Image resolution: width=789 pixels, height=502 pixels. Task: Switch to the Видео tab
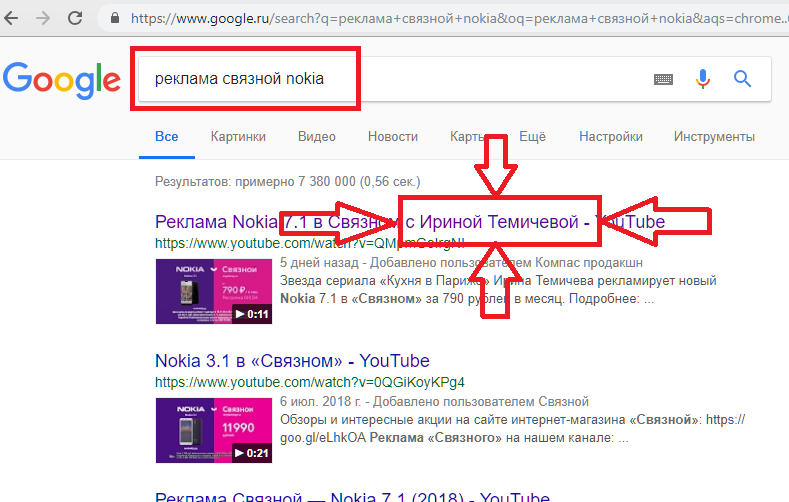coord(317,136)
